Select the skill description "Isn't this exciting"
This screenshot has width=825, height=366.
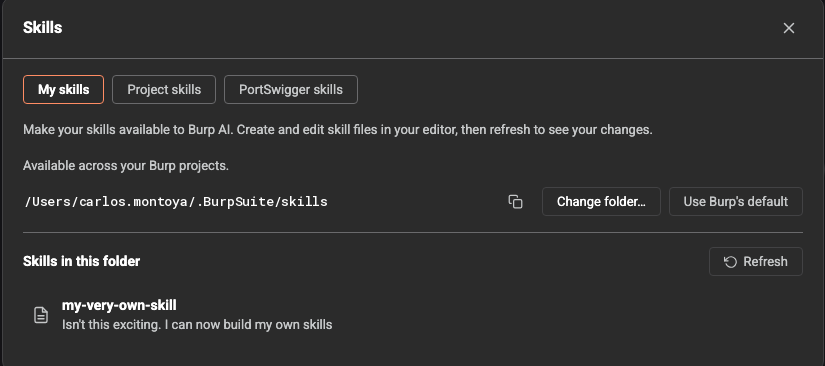[197, 324]
